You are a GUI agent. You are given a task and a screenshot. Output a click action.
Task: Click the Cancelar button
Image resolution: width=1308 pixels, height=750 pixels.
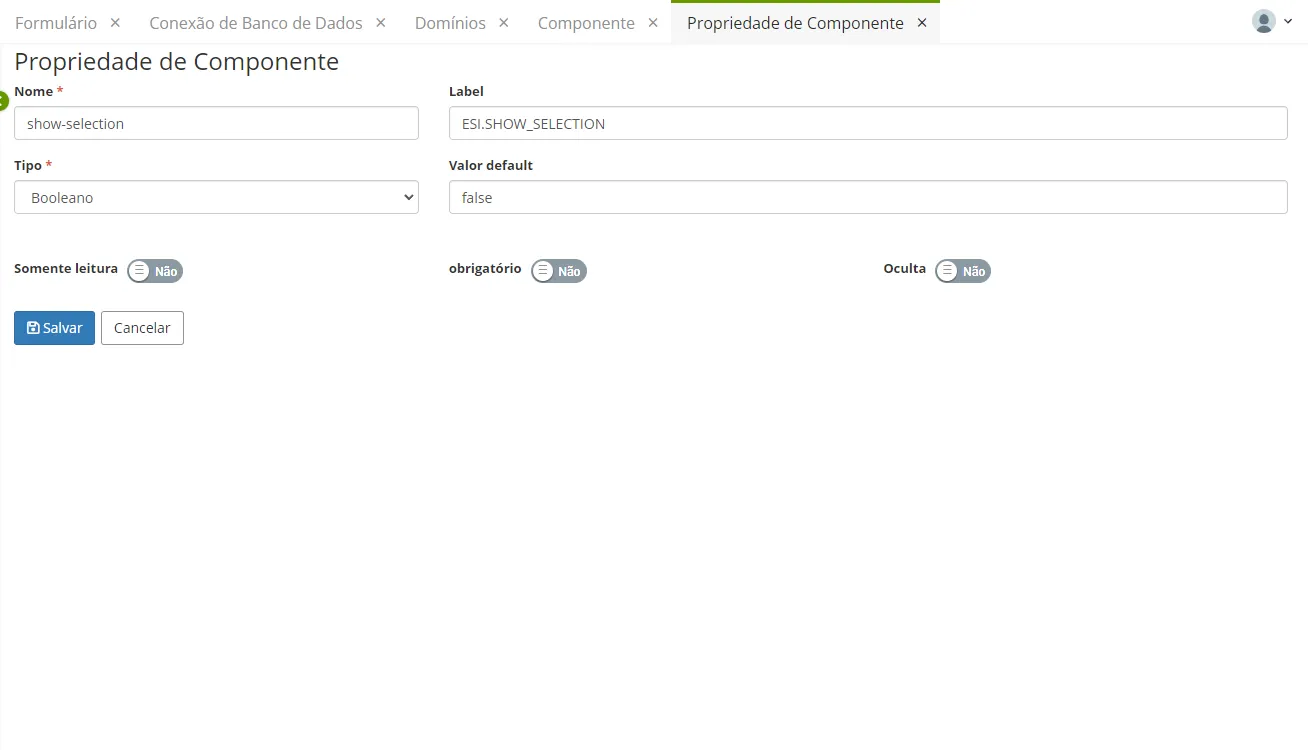tap(142, 328)
